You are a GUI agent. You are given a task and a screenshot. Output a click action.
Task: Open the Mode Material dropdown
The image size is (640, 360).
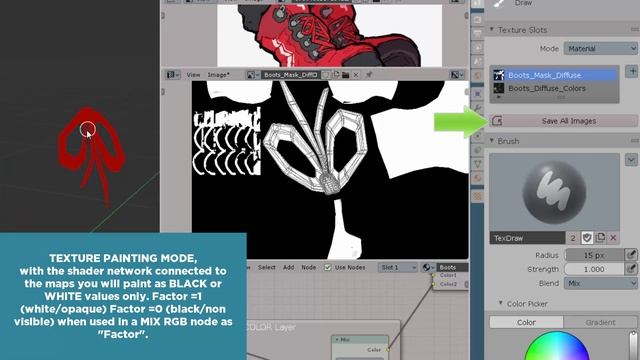tap(600, 49)
